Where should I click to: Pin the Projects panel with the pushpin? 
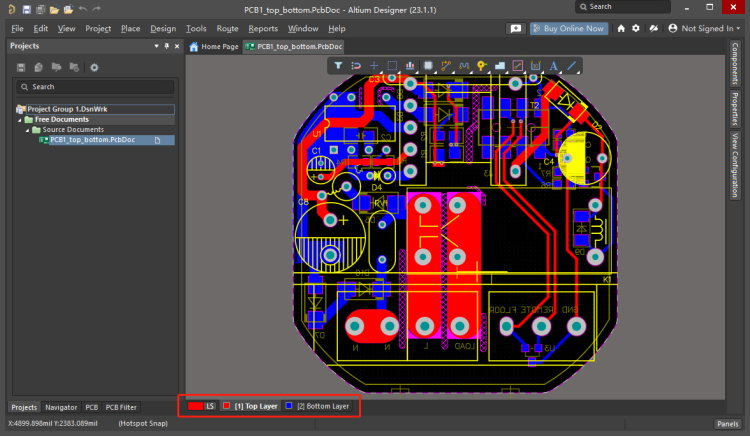[166, 46]
